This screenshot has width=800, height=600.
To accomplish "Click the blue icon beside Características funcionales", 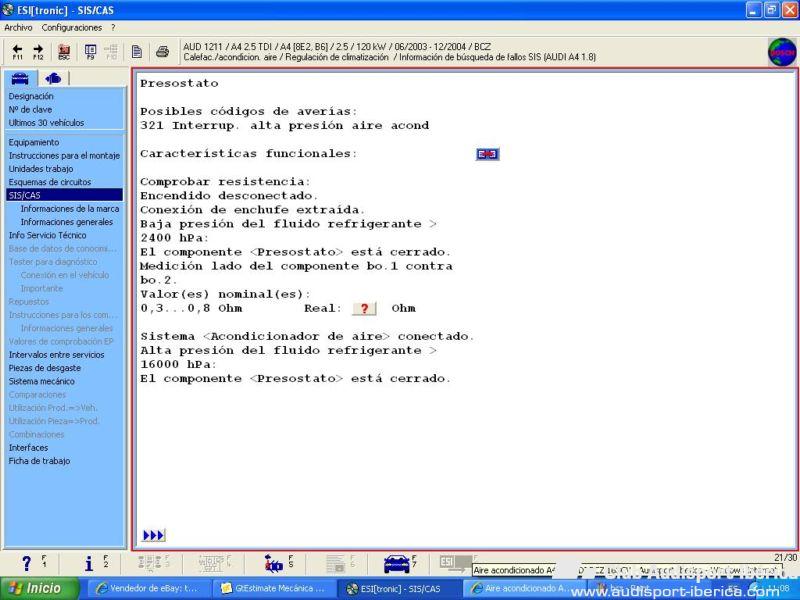I will (487, 154).
